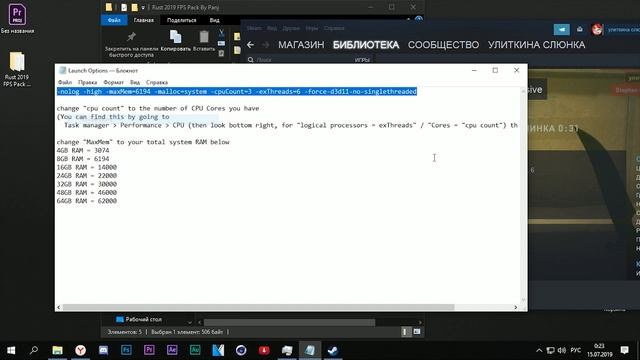Open Windows Start menu
Viewport: 640px width, 360px height.
pyautogui.click(x=11, y=350)
